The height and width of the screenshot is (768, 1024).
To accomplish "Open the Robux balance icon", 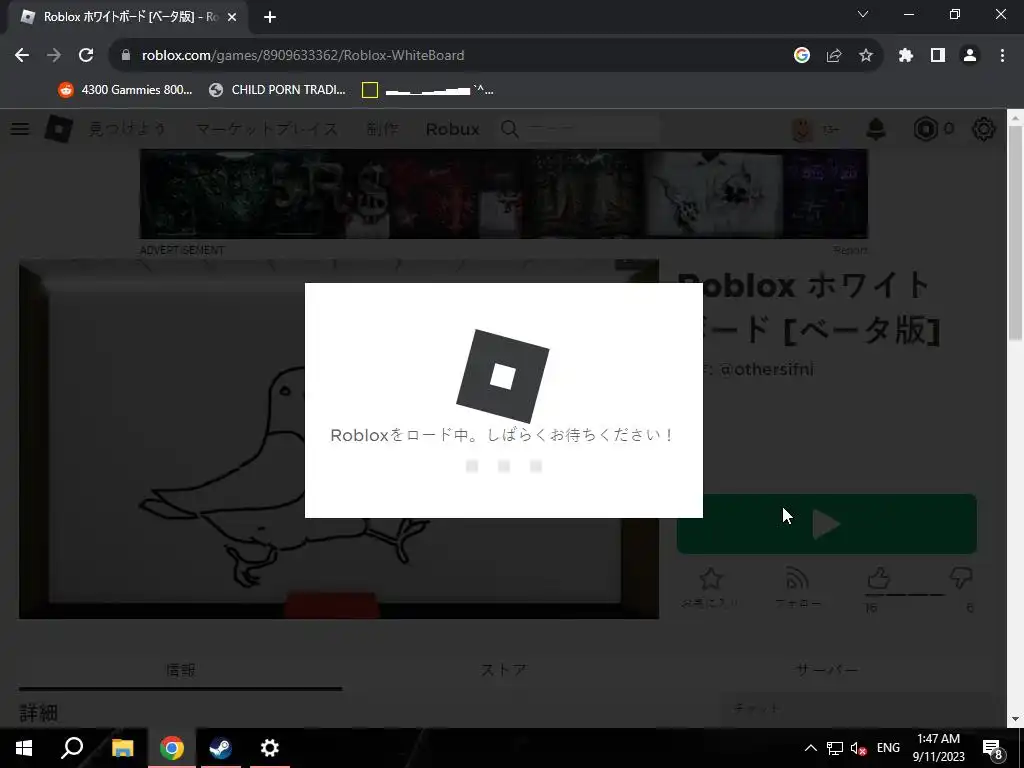I will pyautogui.click(x=925, y=129).
